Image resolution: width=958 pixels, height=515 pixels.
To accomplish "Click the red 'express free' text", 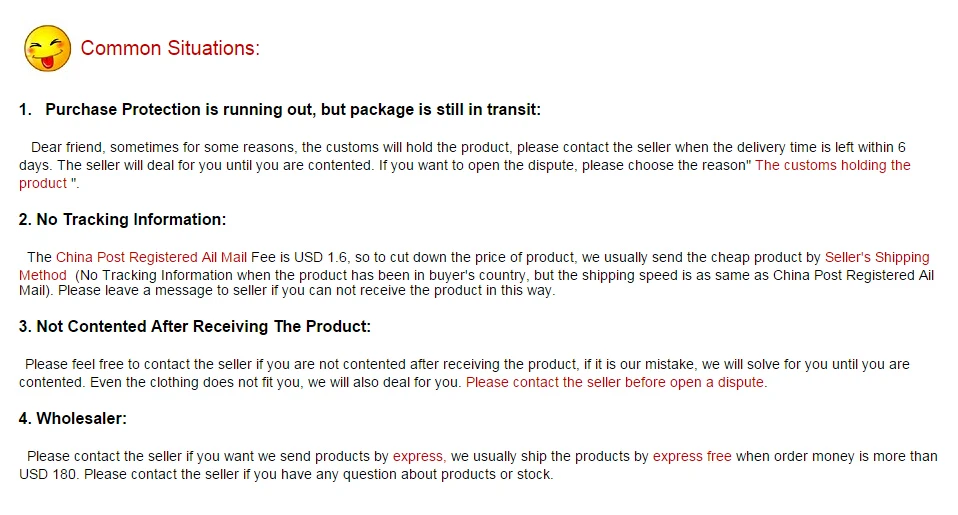I will (692, 456).
